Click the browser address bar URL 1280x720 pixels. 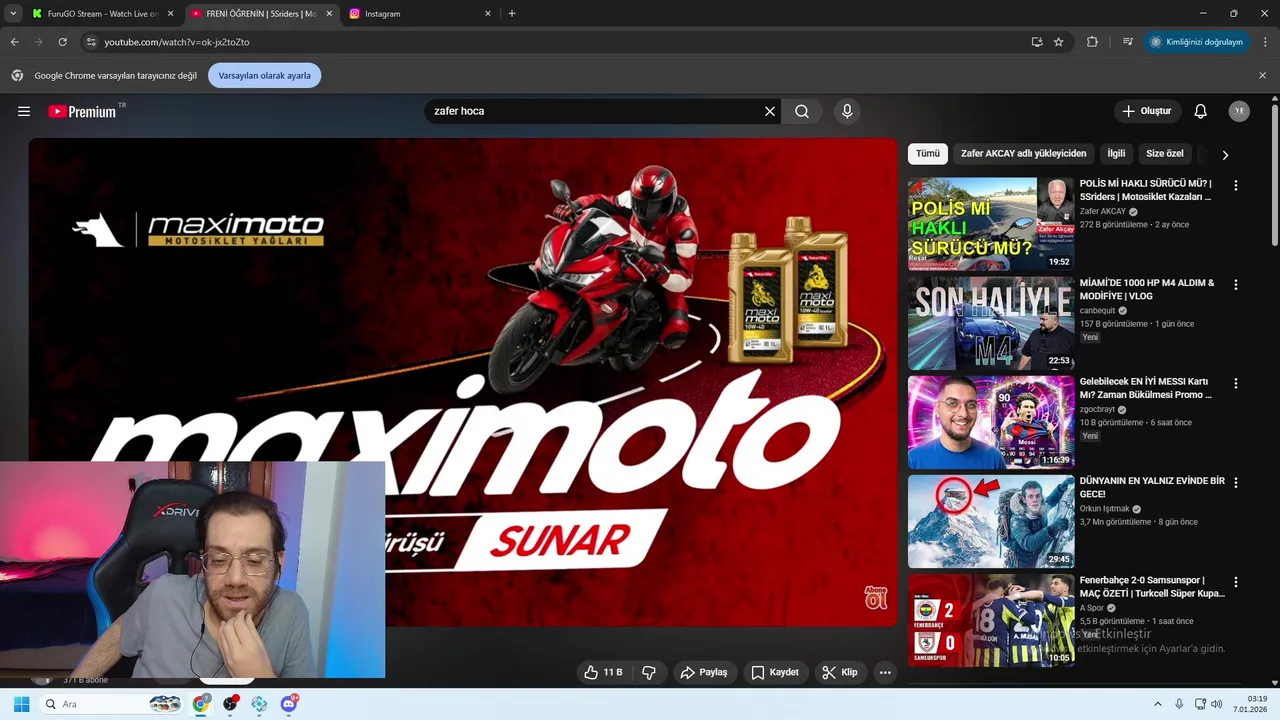click(177, 42)
